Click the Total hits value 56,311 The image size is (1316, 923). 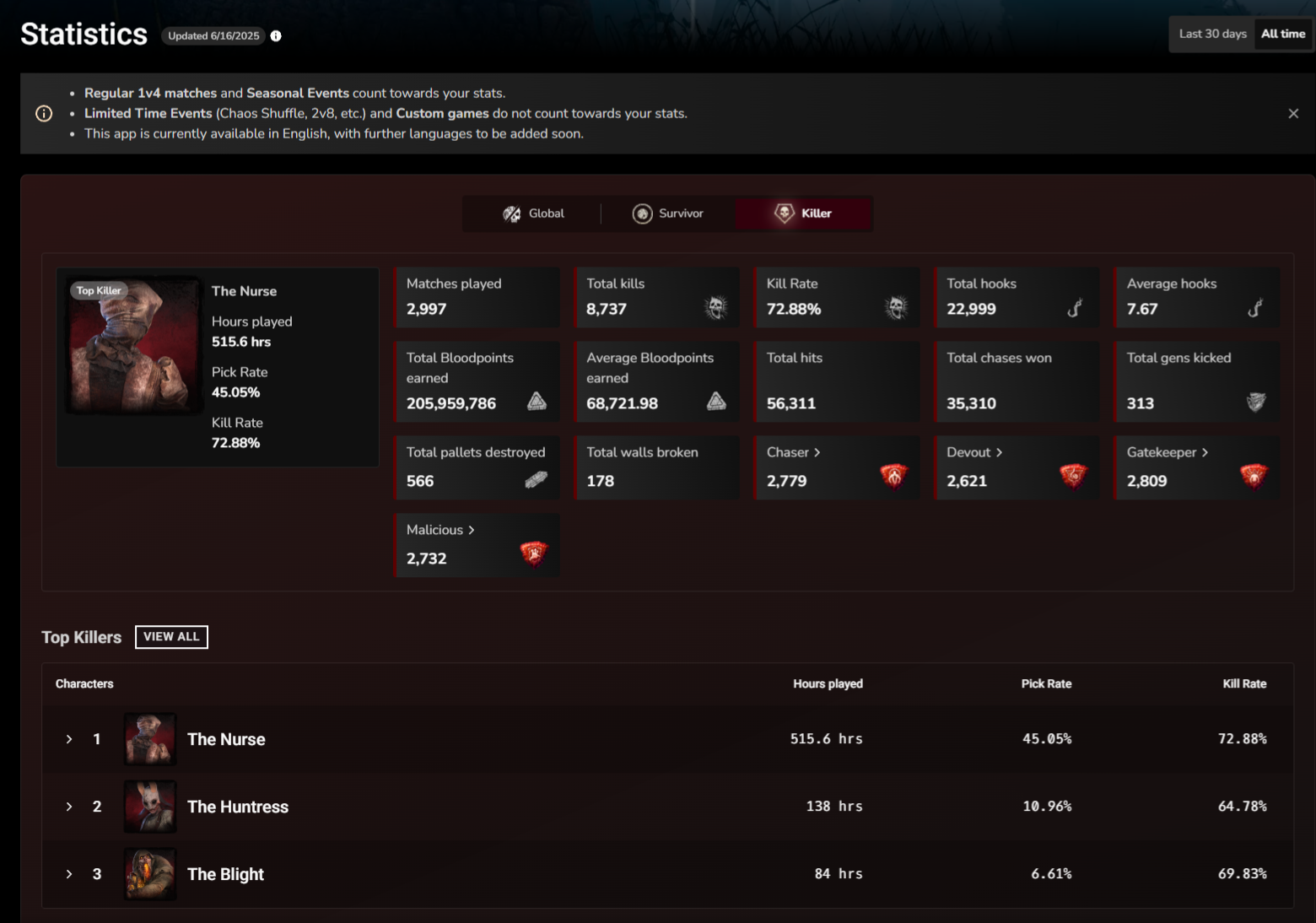pos(791,403)
